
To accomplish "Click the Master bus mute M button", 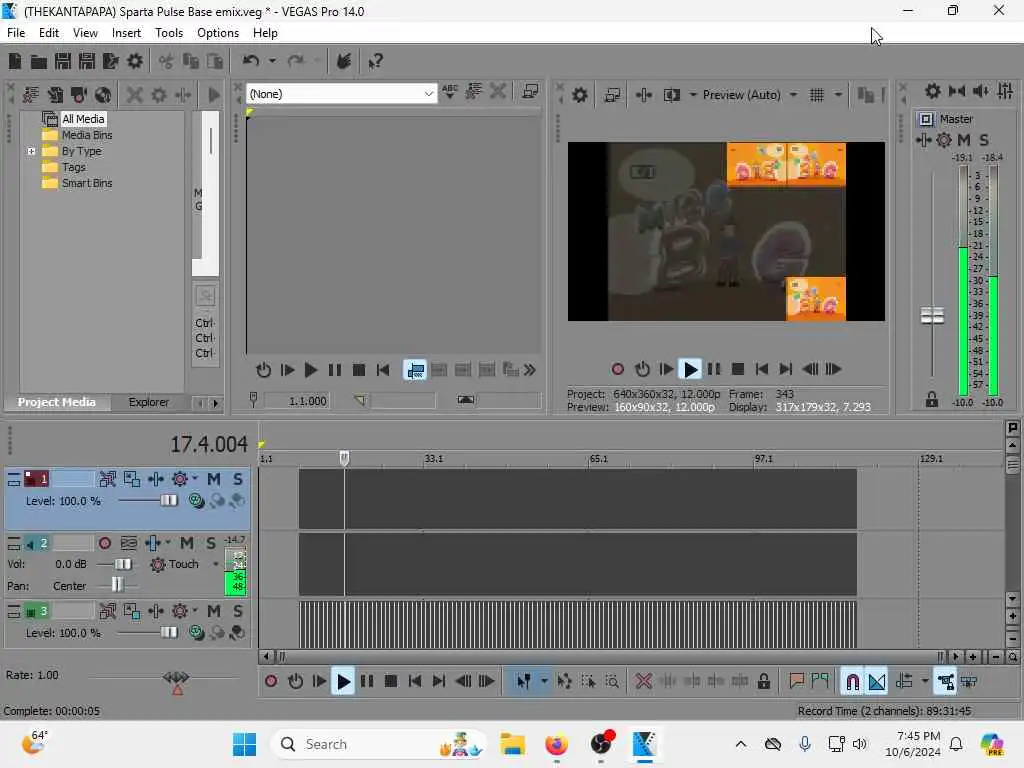I will [x=964, y=140].
